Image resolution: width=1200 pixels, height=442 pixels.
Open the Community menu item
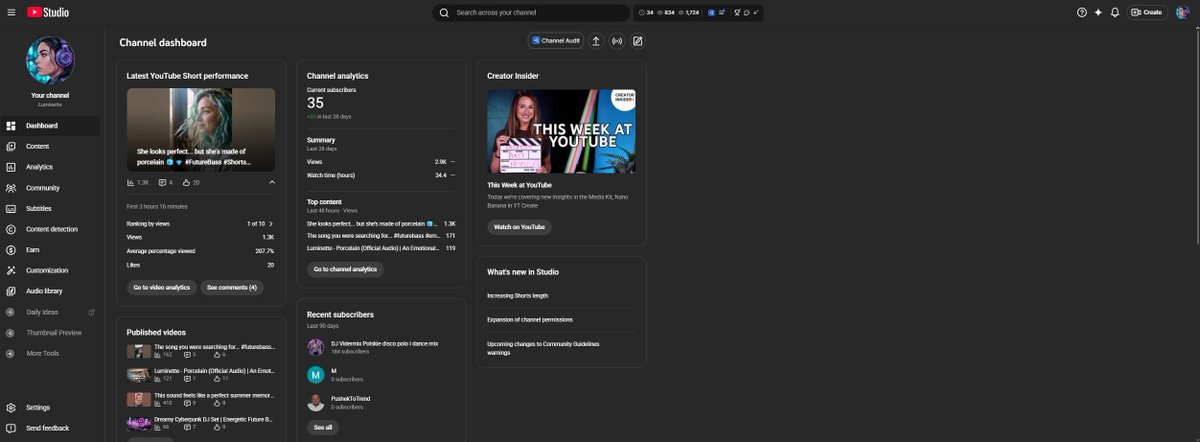50,188
